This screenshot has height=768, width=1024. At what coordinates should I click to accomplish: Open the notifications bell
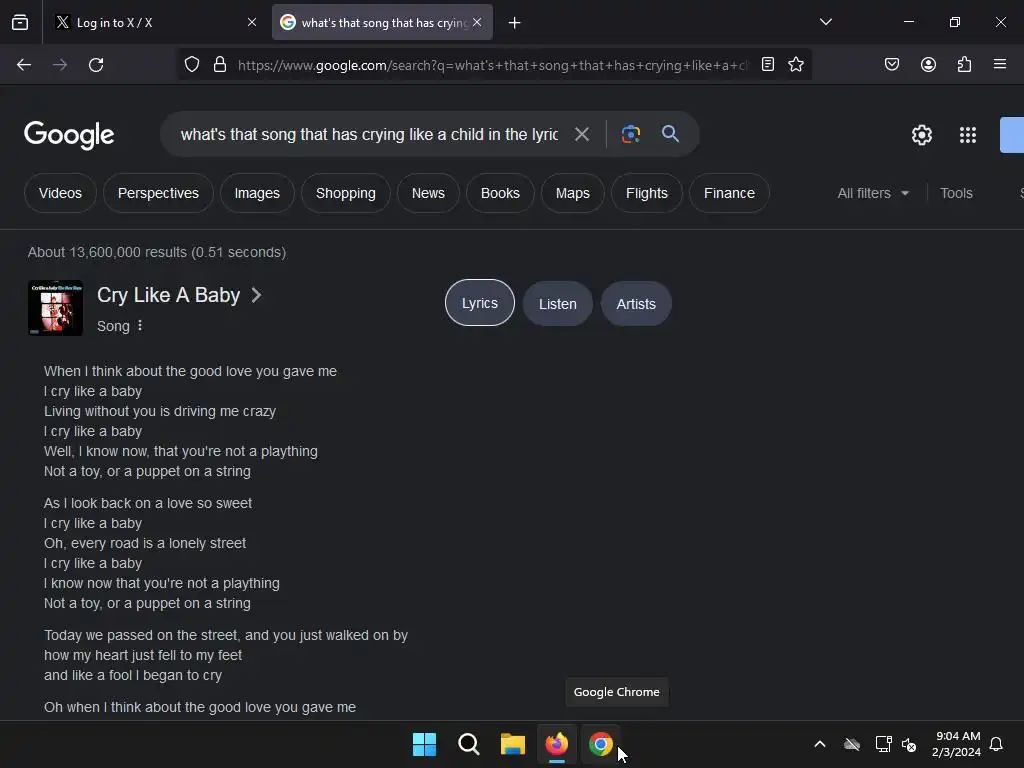[997, 744]
